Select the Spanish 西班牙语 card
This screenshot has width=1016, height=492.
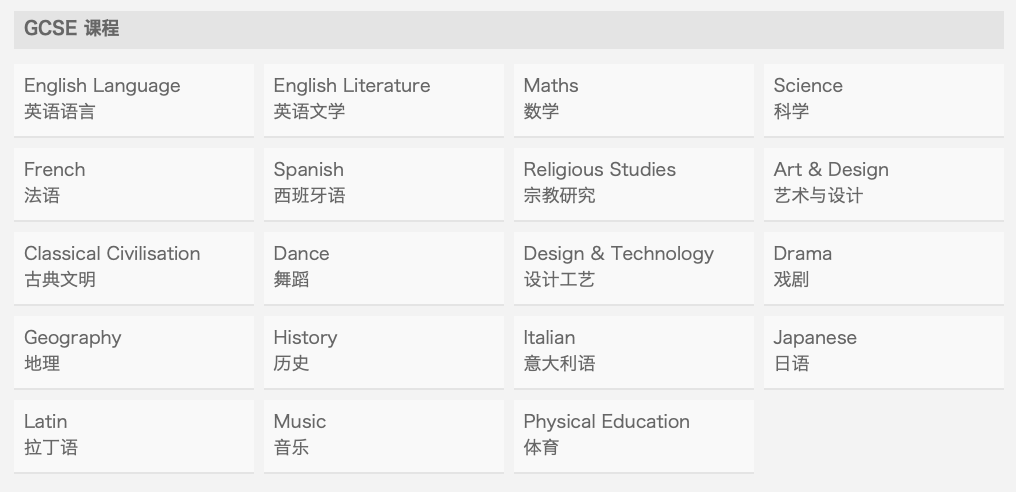[x=384, y=184]
